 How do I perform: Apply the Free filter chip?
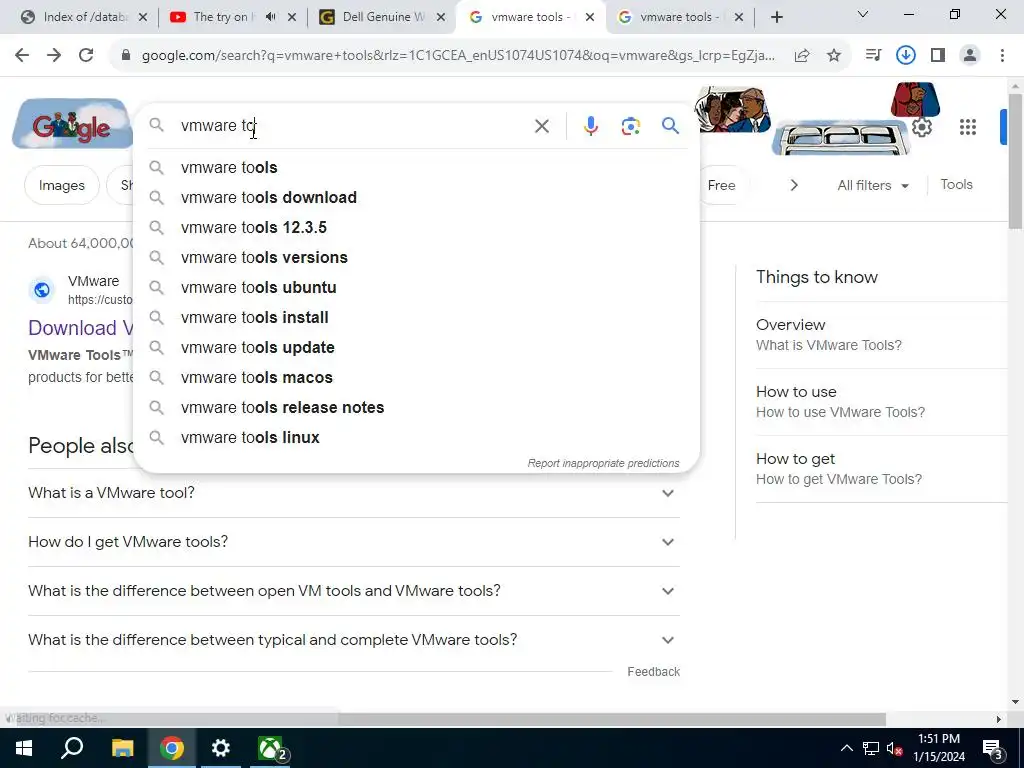(x=722, y=185)
